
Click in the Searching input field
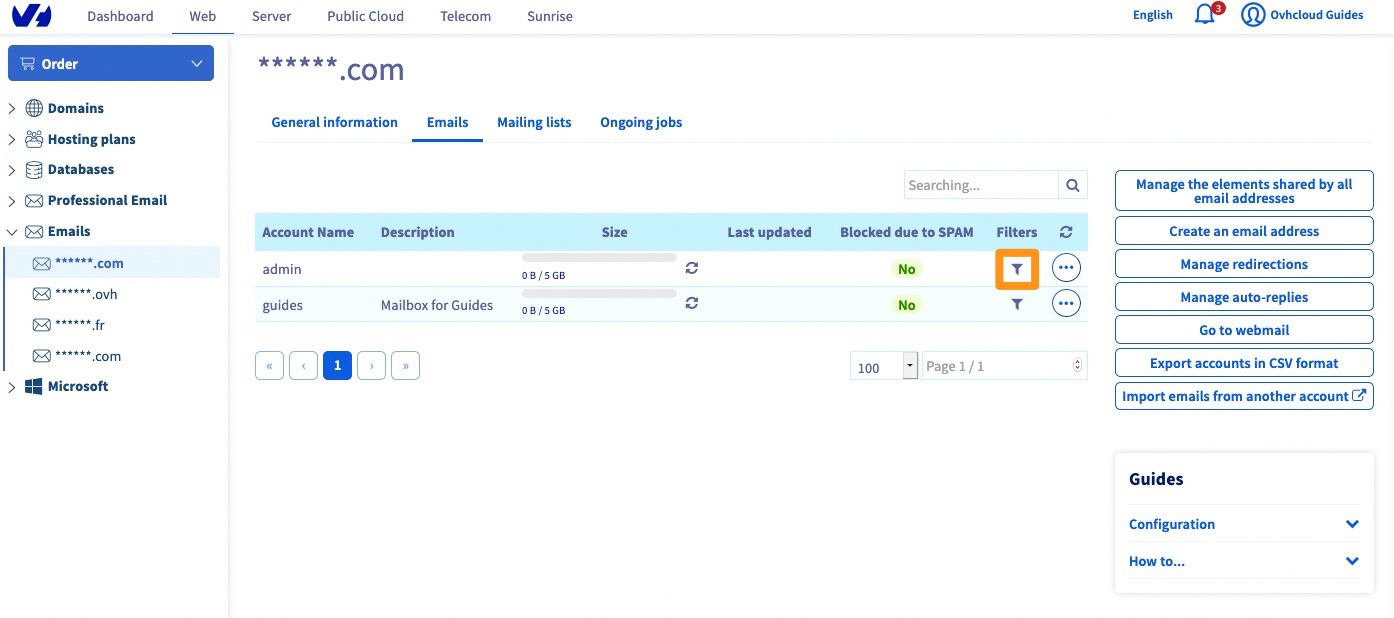pos(981,185)
